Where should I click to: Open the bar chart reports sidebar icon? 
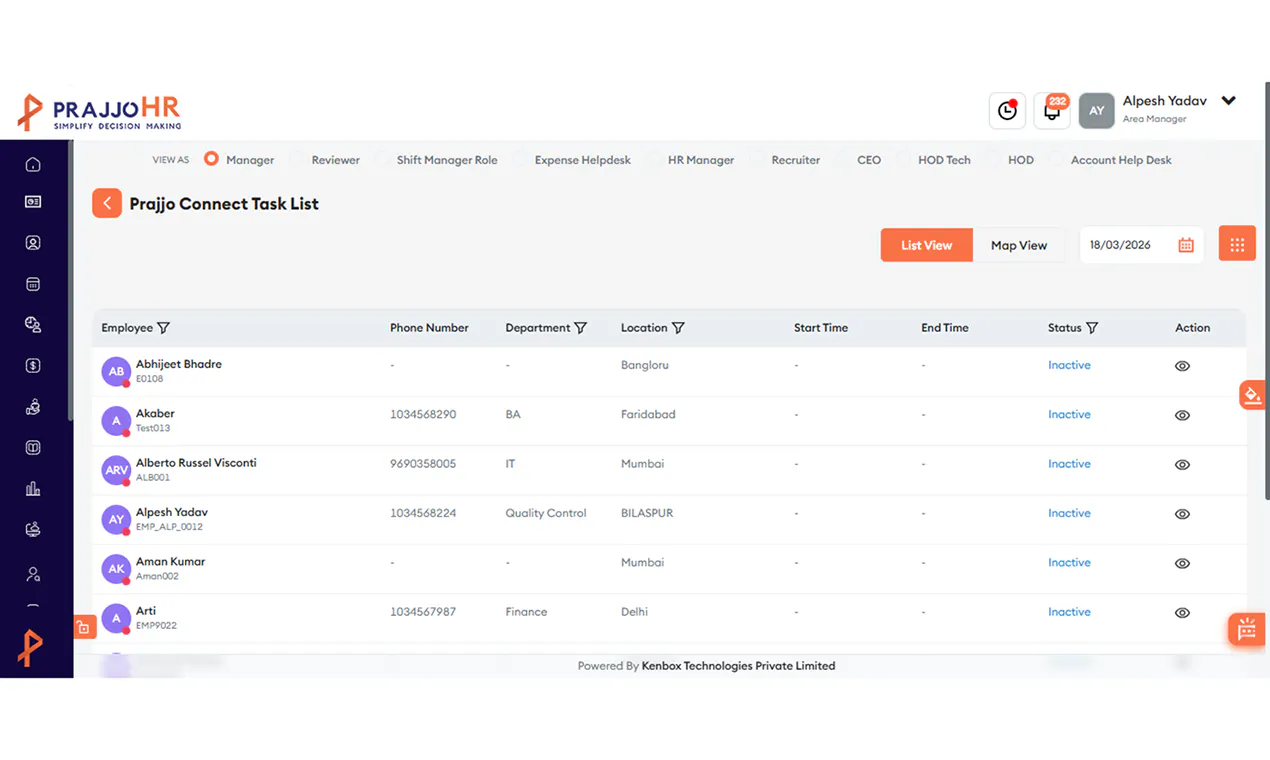[x=33, y=489]
